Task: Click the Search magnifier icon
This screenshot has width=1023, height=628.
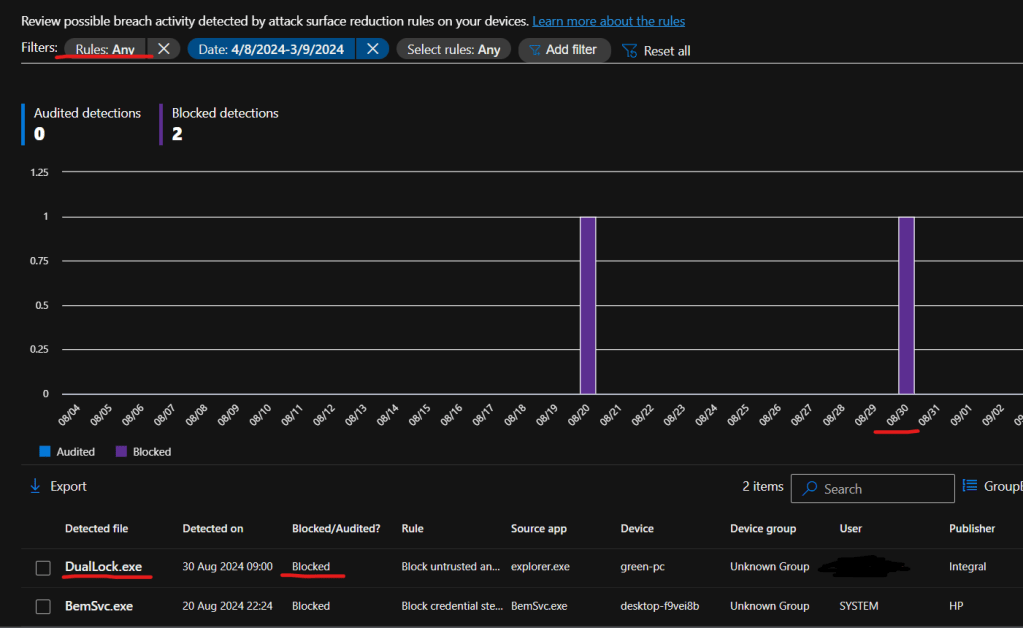Action: click(x=810, y=489)
